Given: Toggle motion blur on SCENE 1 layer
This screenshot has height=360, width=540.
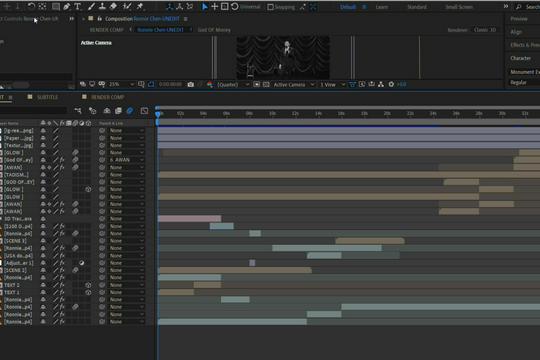Looking at the screenshot, I should (75, 270).
